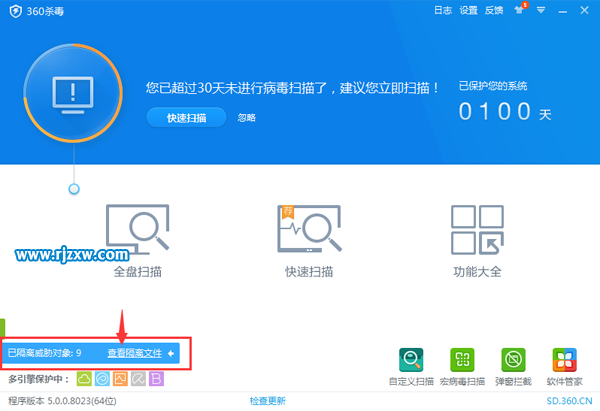This screenshot has width=600, height=411.
Task: Open the 反馈 feedback menu
Action: [494, 10]
